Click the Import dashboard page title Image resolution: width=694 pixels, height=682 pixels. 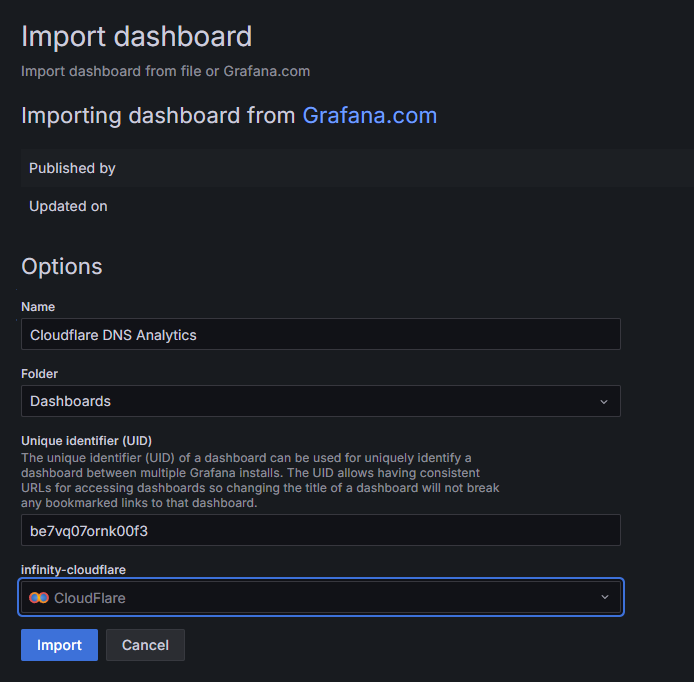coord(136,36)
